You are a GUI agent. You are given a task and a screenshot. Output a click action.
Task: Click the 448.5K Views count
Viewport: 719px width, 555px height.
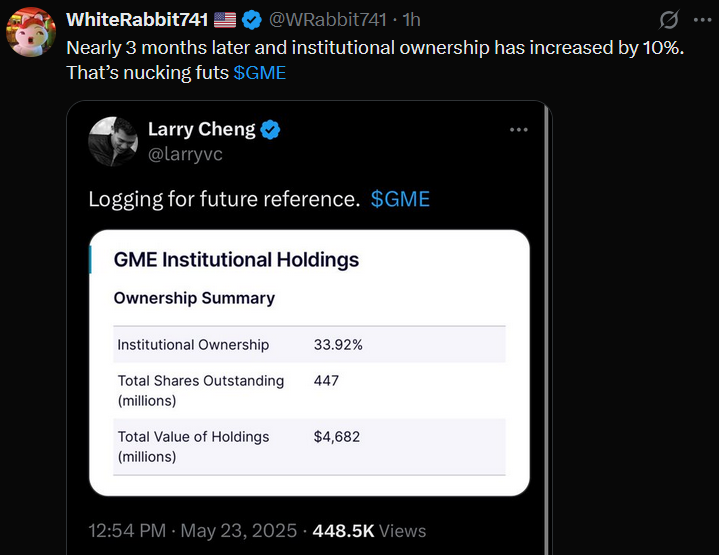pos(370,531)
